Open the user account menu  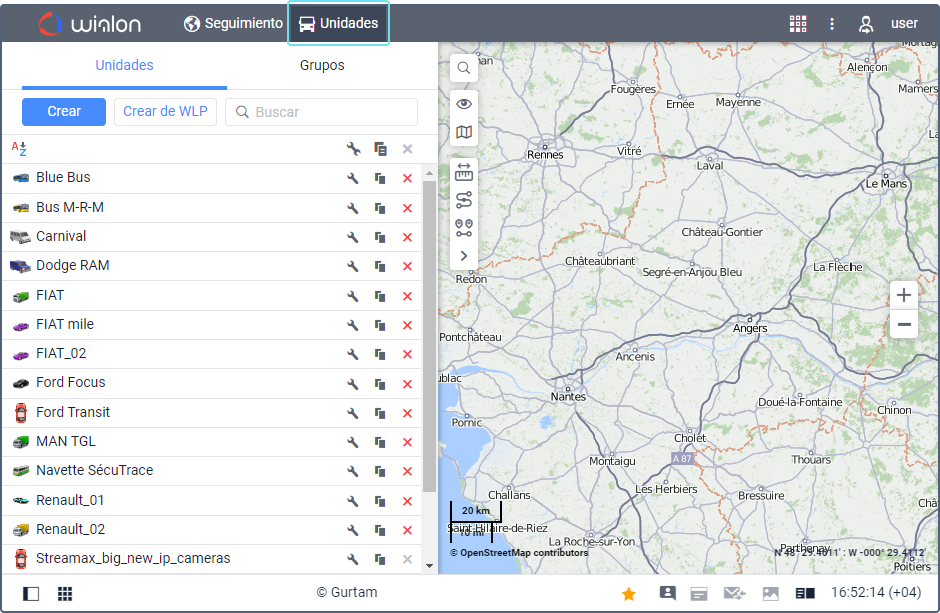pyautogui.click(x=889, y=23)
